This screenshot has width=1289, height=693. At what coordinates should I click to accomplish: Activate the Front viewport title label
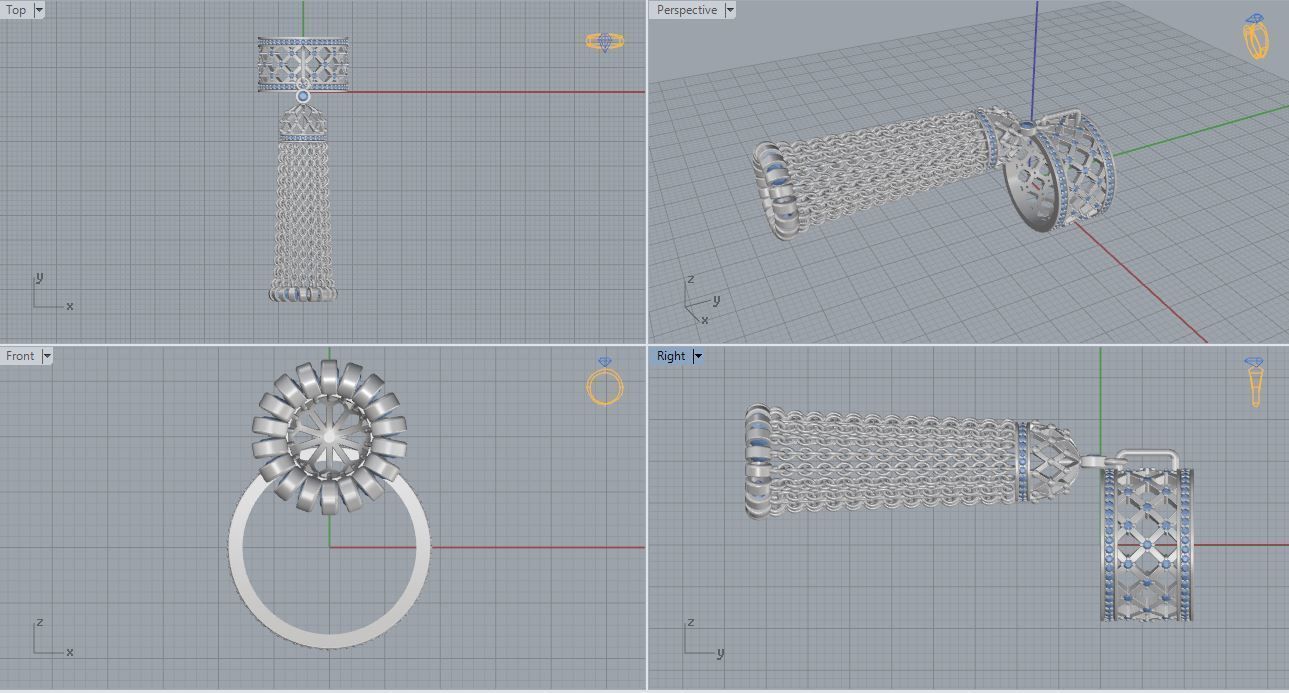coord(20,356)
